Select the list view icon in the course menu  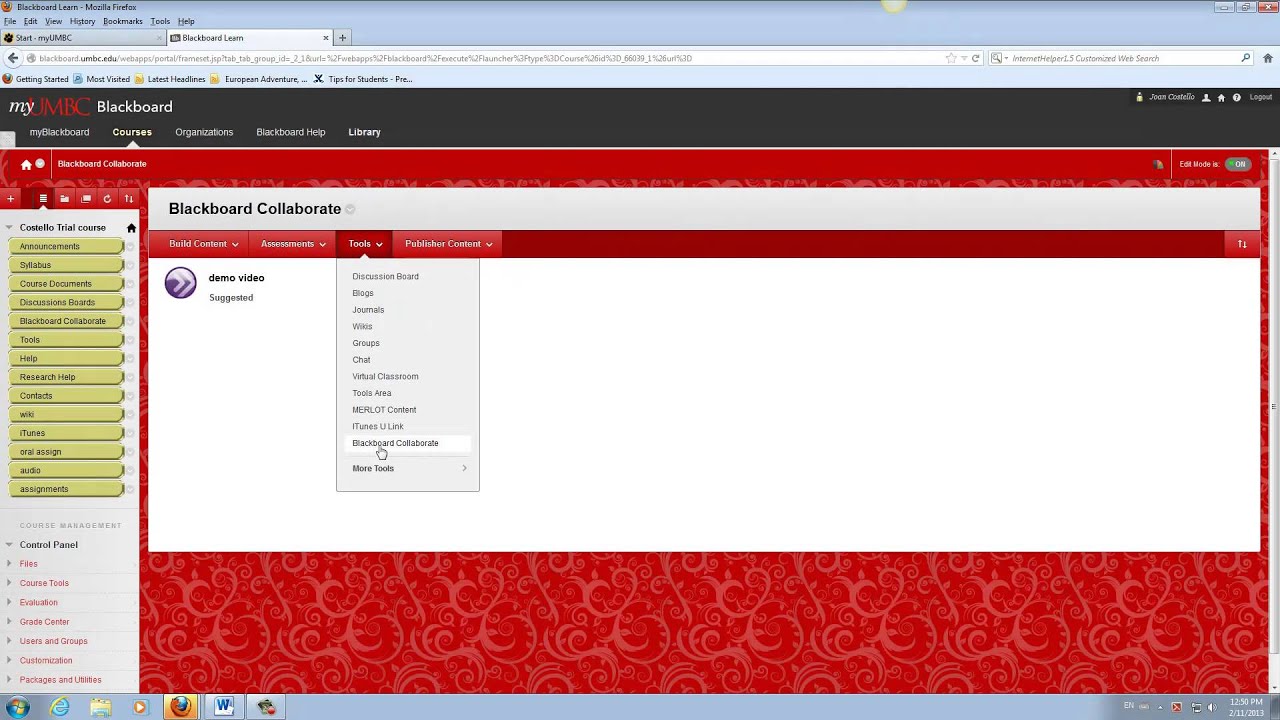point(43,198)
